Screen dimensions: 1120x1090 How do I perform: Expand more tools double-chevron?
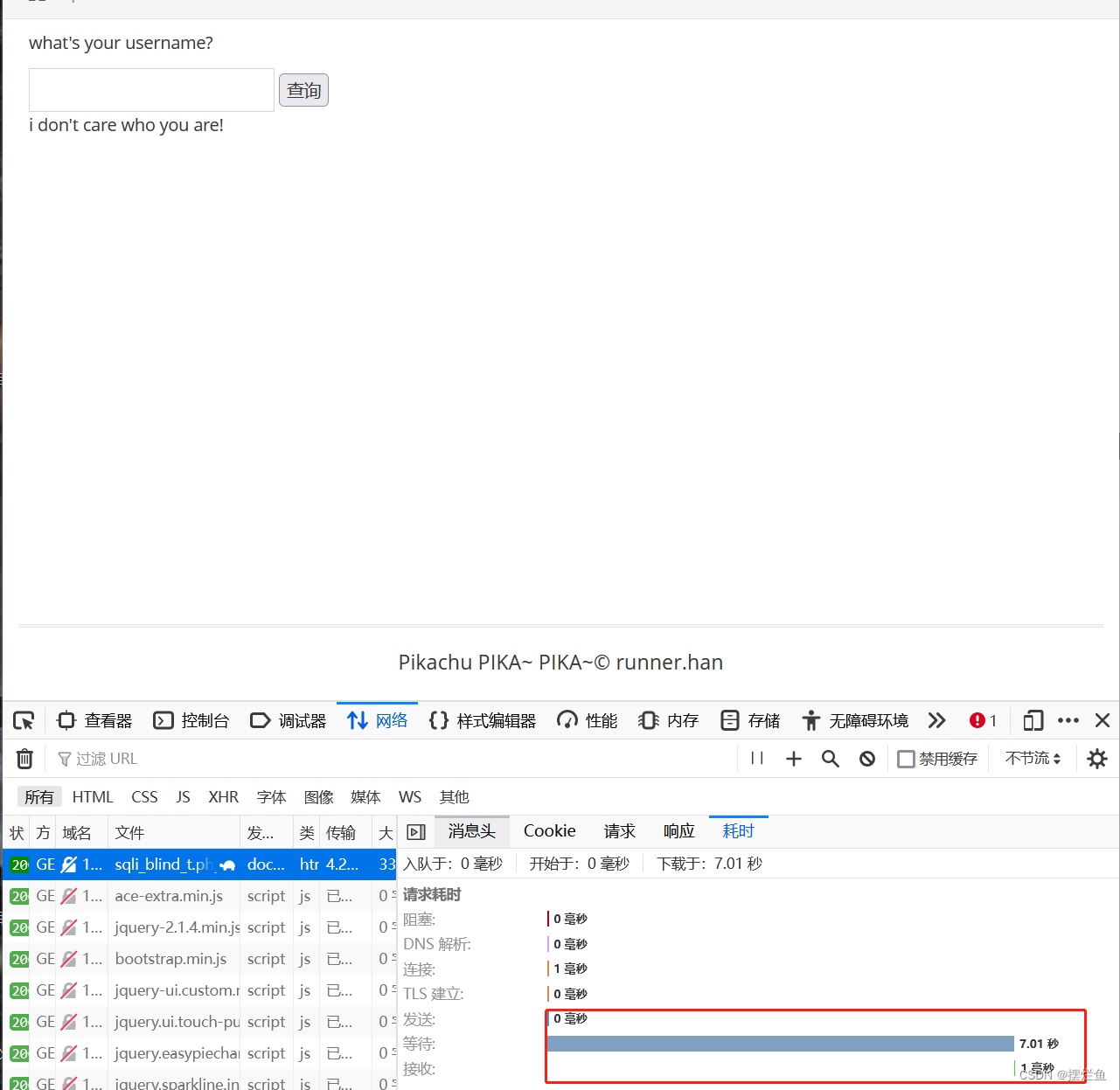[x=936, y=720]
